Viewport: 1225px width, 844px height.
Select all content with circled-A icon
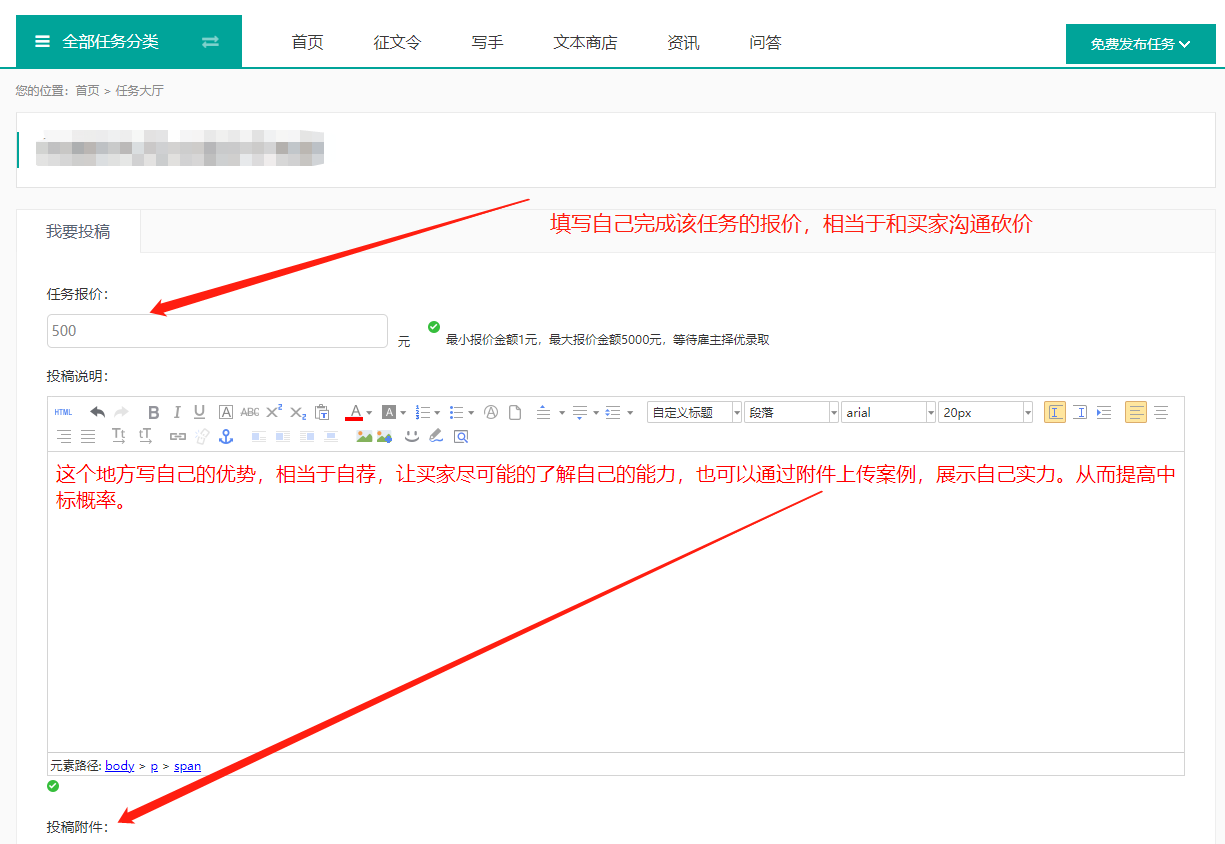491,412
